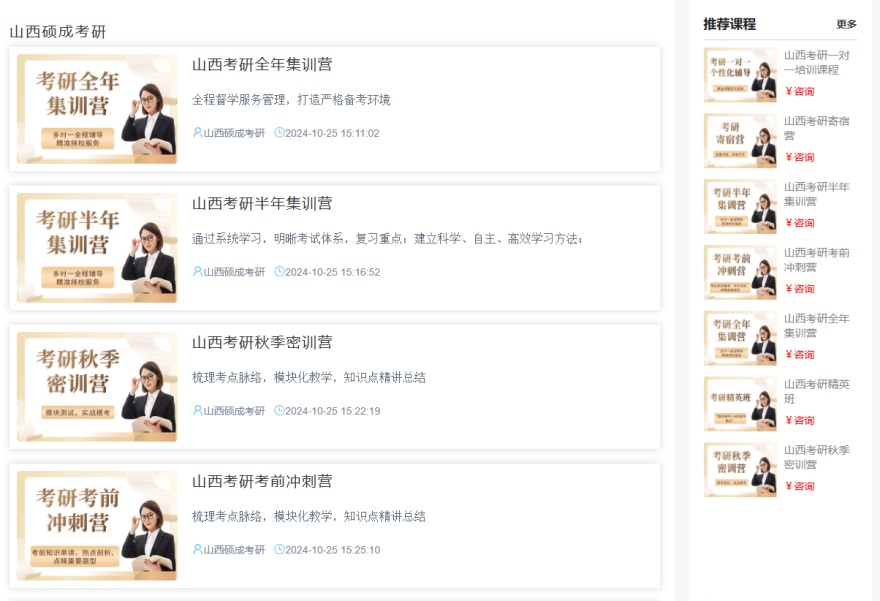The image size is (880, 601).
Task: Open main list title 山西考研全年集训营
Action: tap(262, 65)
